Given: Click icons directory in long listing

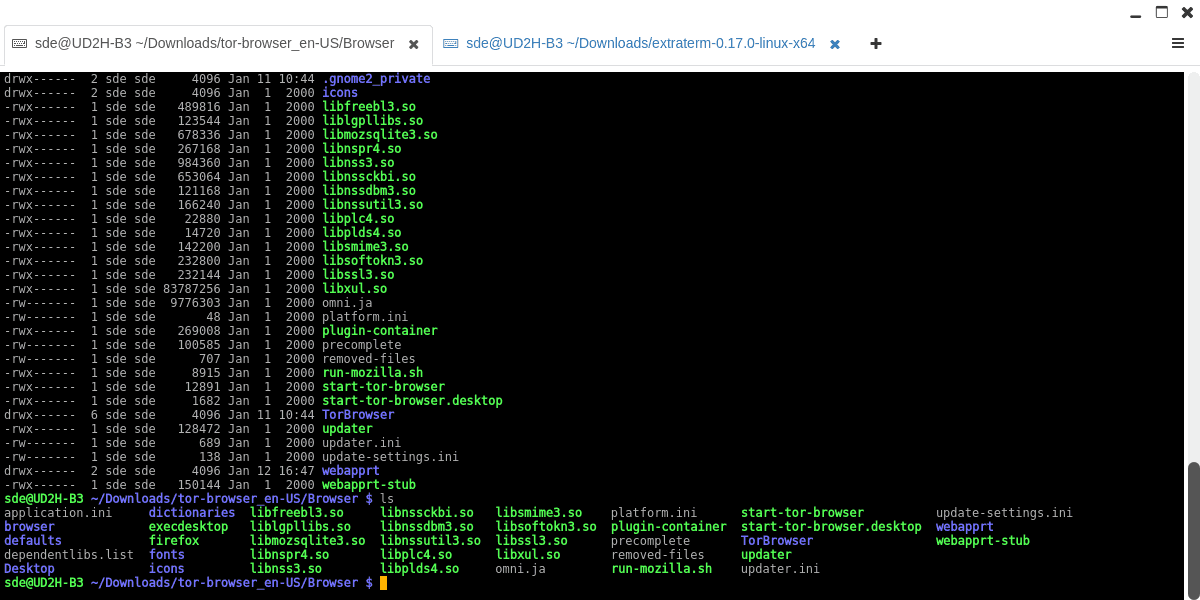Looking at the screenshot, I should coord(340,93).
